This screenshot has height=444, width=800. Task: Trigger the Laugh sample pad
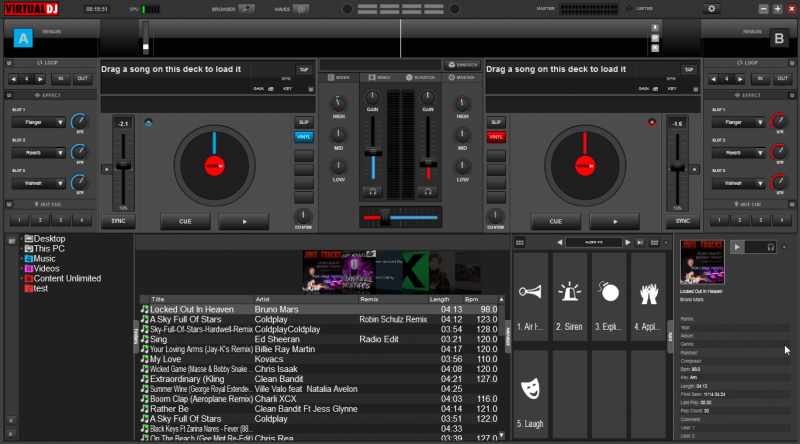(x=530, y=394)
